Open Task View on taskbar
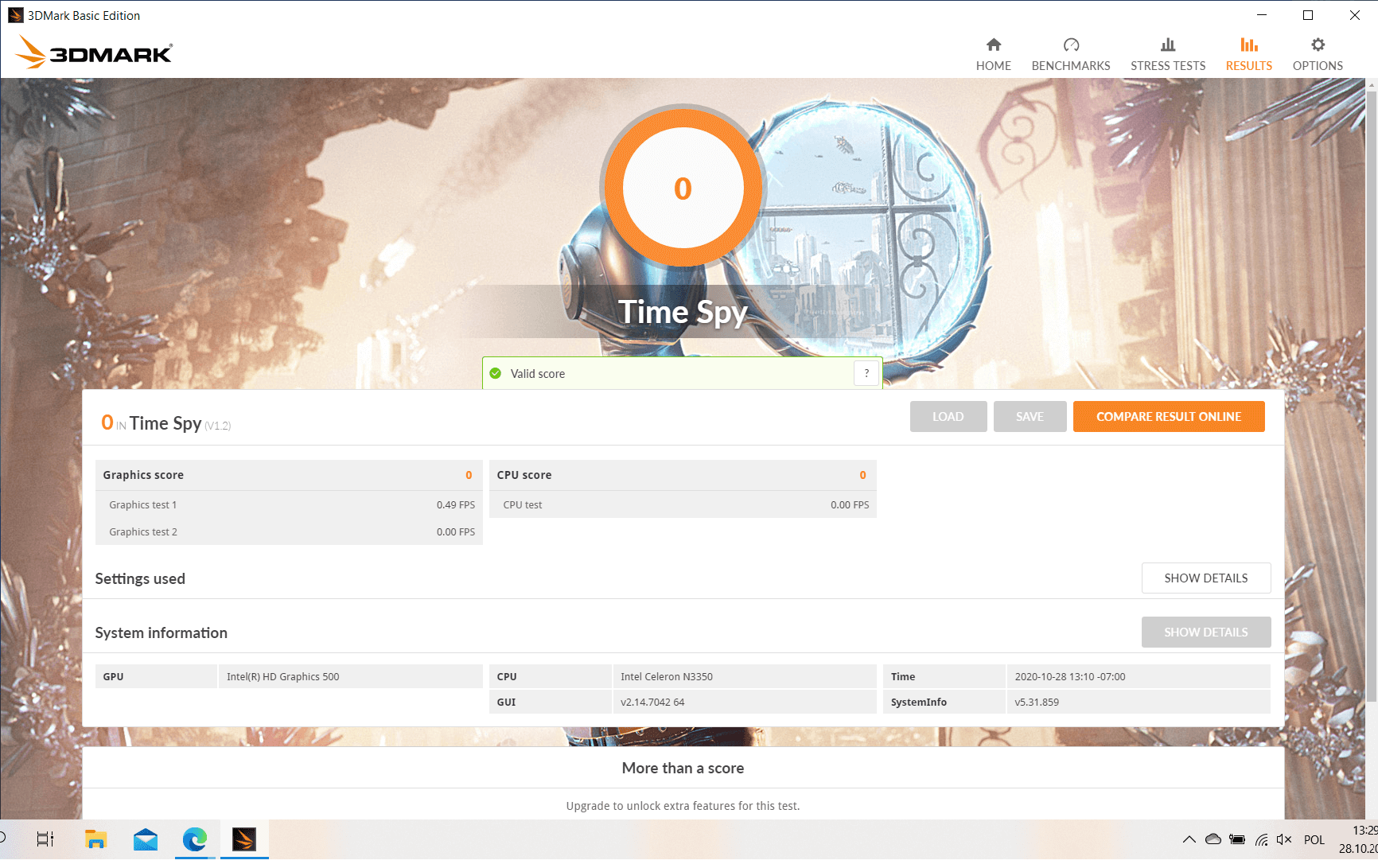 click(x=45, y=839)
